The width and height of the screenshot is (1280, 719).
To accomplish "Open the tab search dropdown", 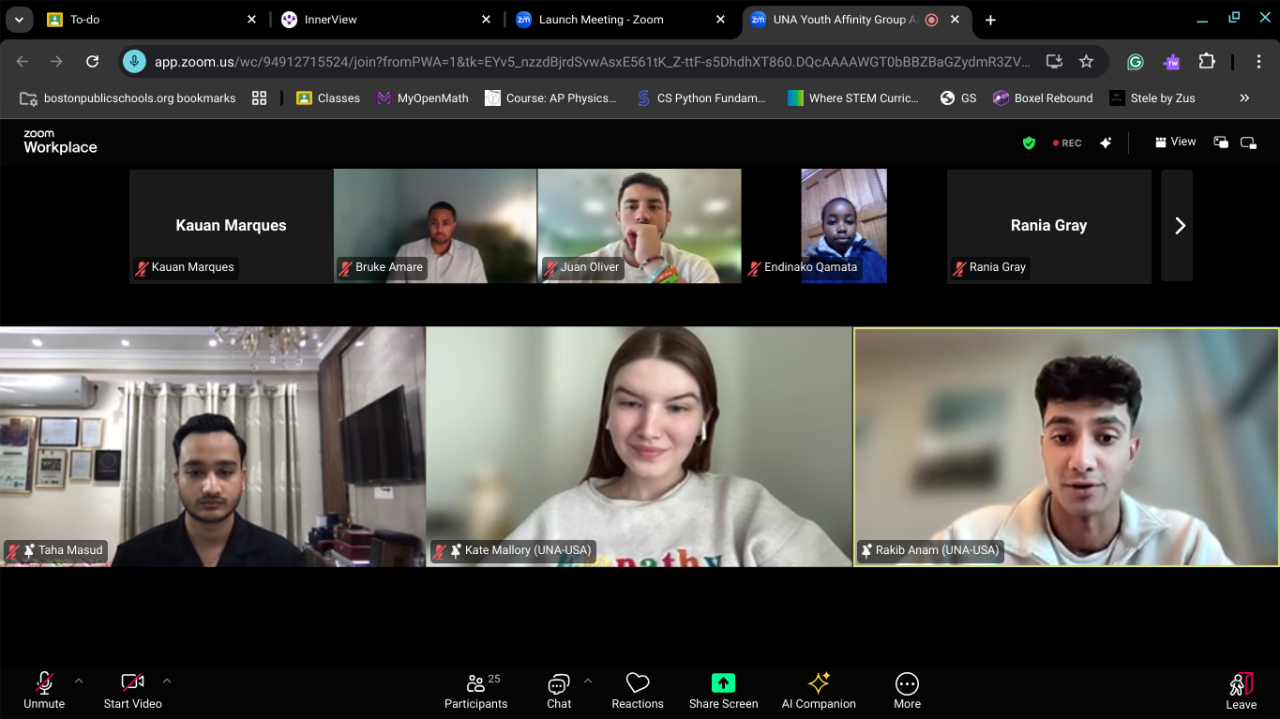I will 19,20.
